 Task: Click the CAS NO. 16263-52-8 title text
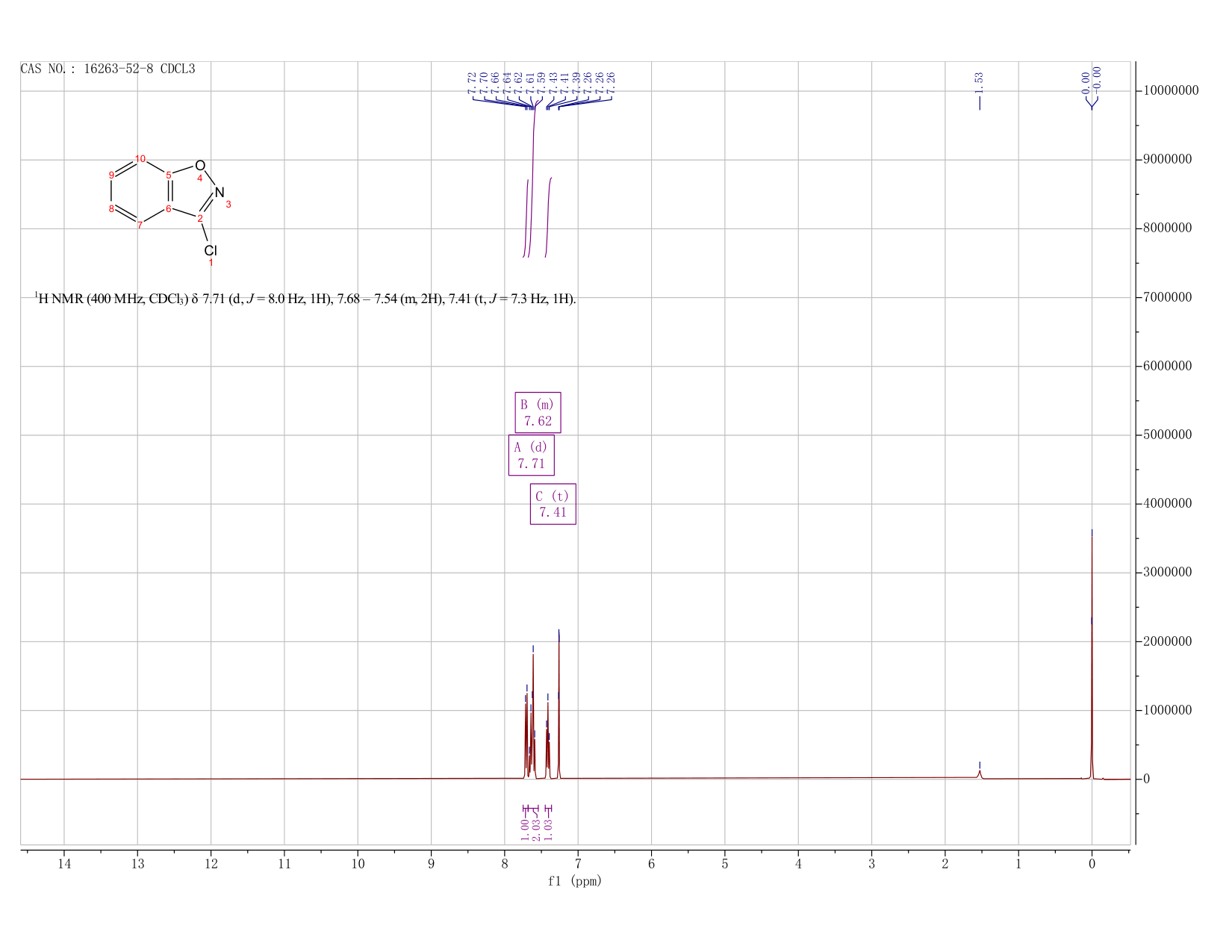tap(108, 69)
